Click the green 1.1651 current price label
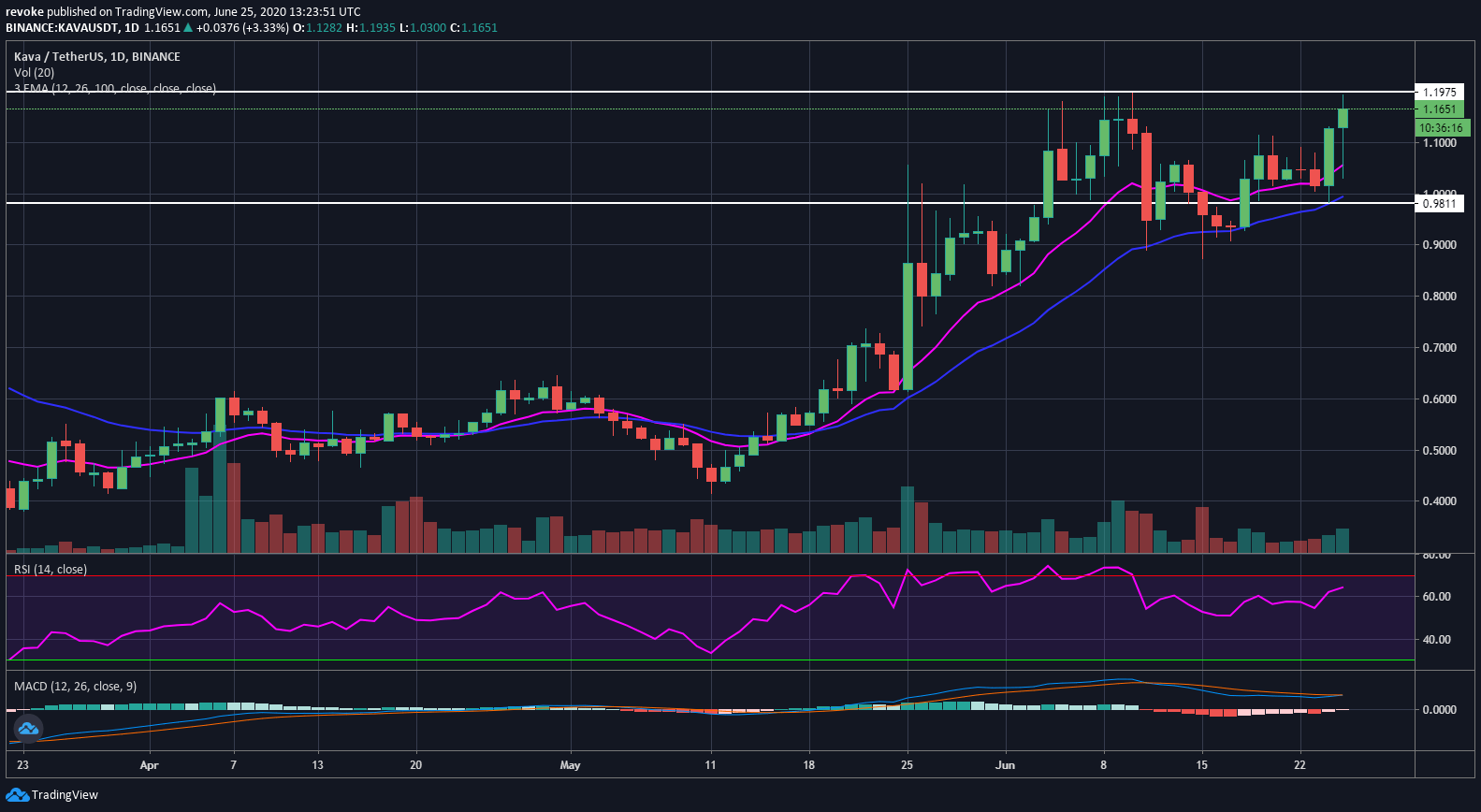Image resolution: width=1481 pixels, height=812 pixels. (x=1440, y=109)
